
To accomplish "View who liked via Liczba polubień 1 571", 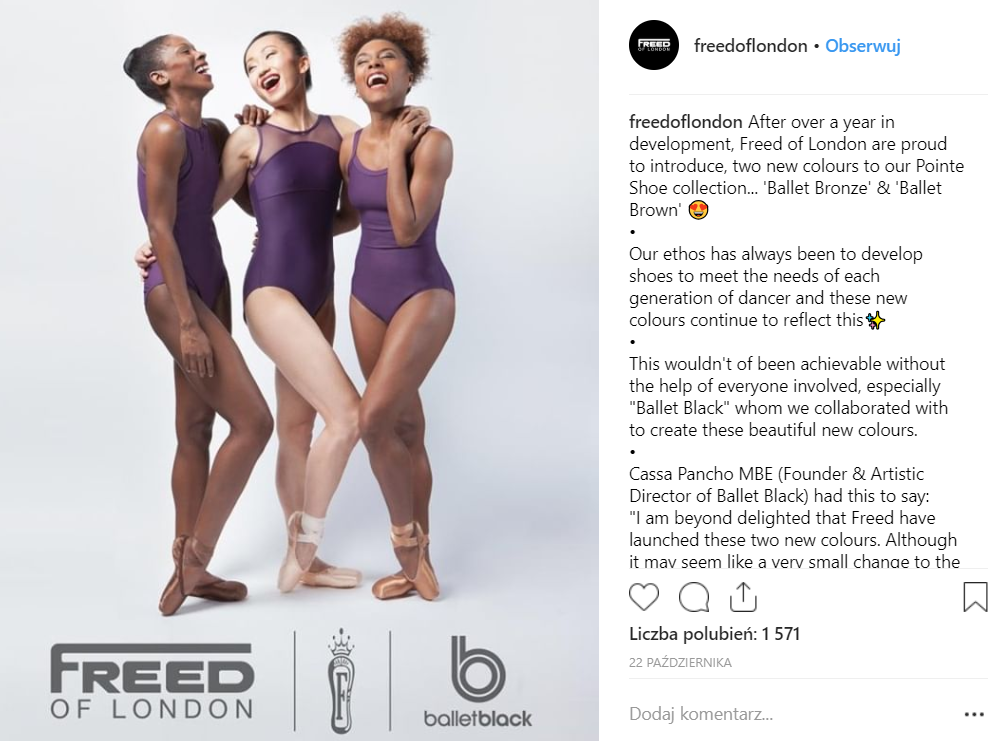I will coord(714,634).
